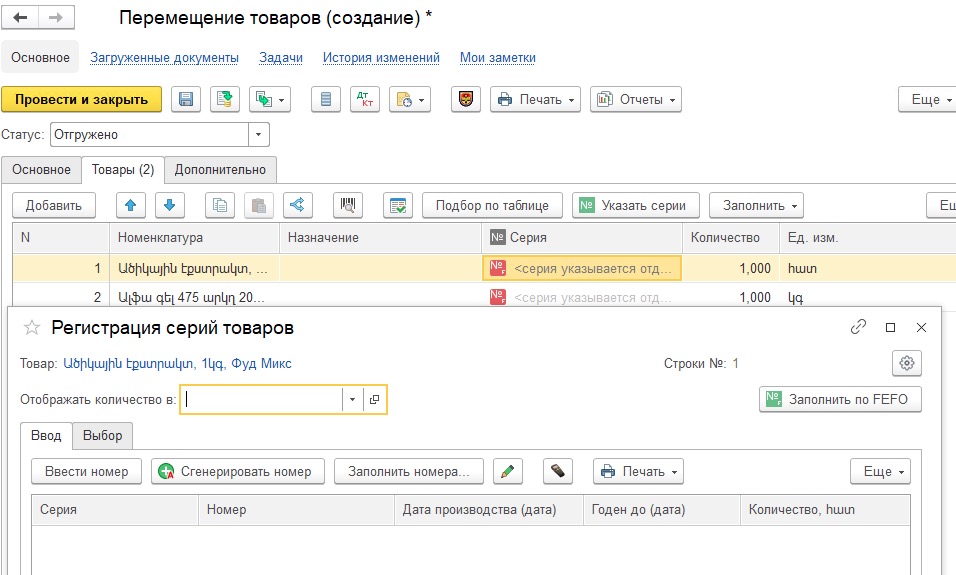Screen dimensions: 956x575
Task: Open Загруженные документы link
Action: 165,57
